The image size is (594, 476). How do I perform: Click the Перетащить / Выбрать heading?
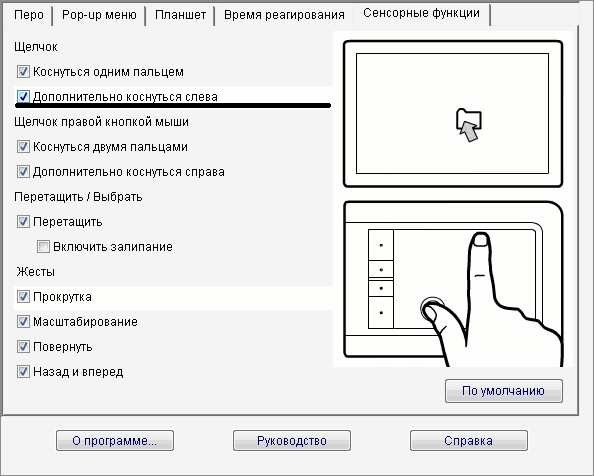[x=78, y=197]
